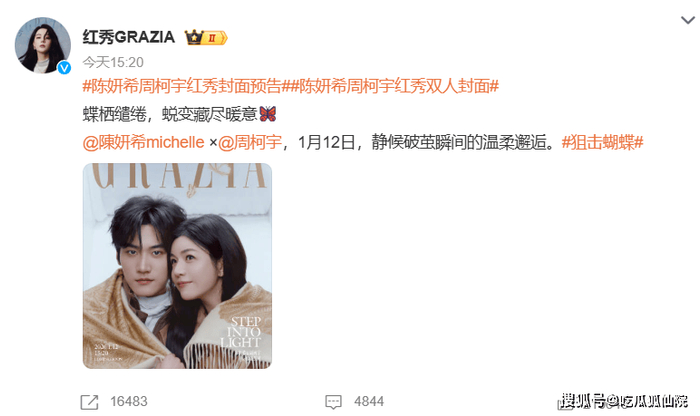Image resolution: width=700 pixels, height=416 pixels.
Task: Open the 红秀GRAZIA username link
Action: point(129,37)
